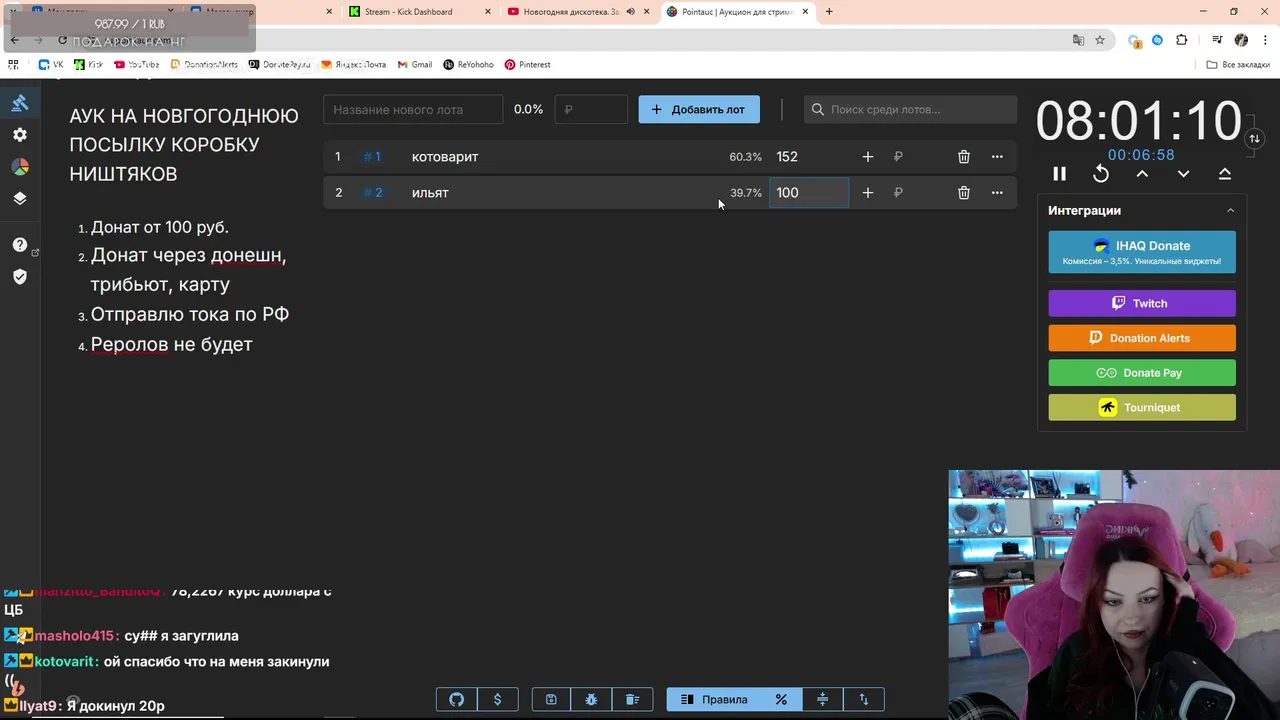Open the YouTube bookmark
This screenshot has width=1280, height=720.
[x=137, y=65]
